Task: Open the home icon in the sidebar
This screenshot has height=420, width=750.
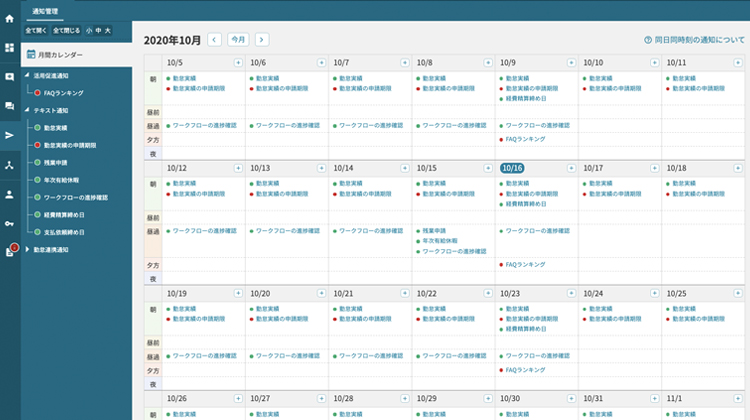Action: click(x=10, y=19)
